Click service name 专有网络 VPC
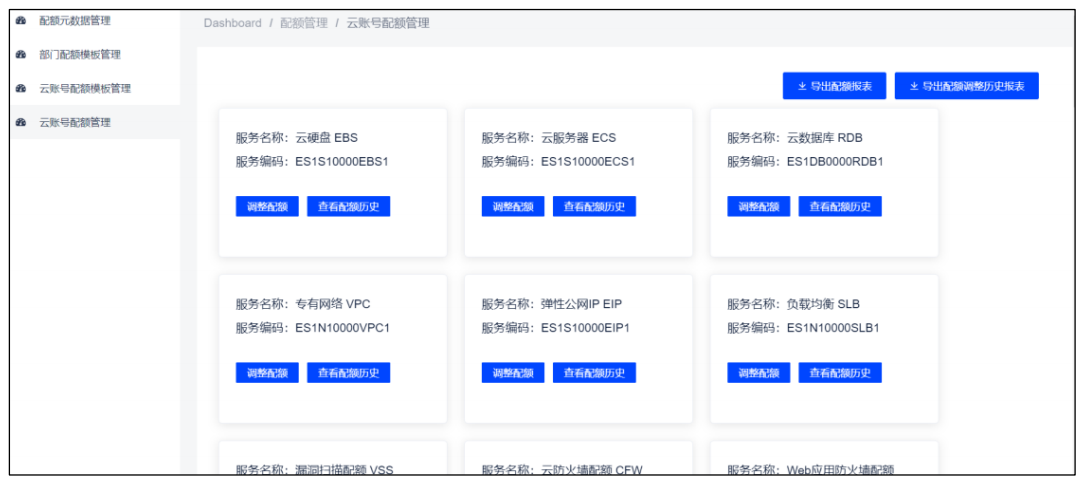Viewport: 1085px width, 482px height. click(x=334, y=304)
